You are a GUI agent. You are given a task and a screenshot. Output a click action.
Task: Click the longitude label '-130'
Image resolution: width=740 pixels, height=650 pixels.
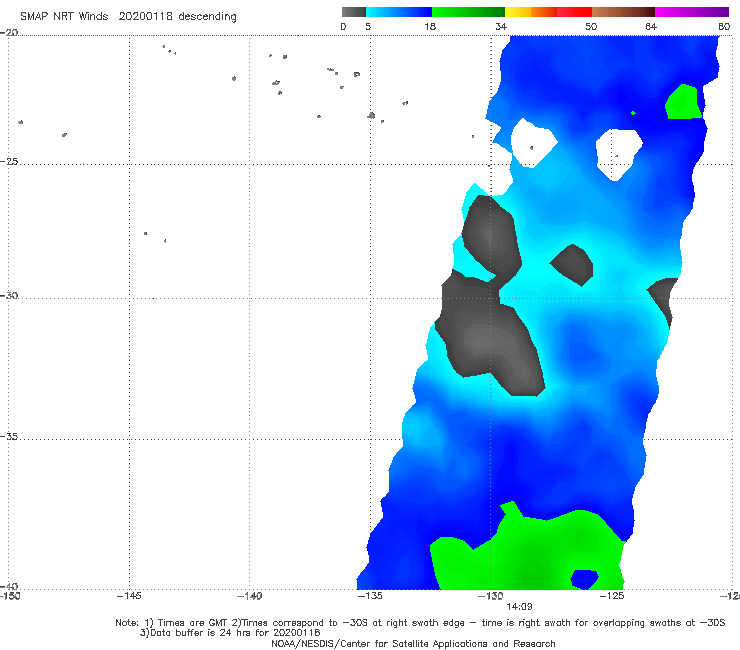491,596
